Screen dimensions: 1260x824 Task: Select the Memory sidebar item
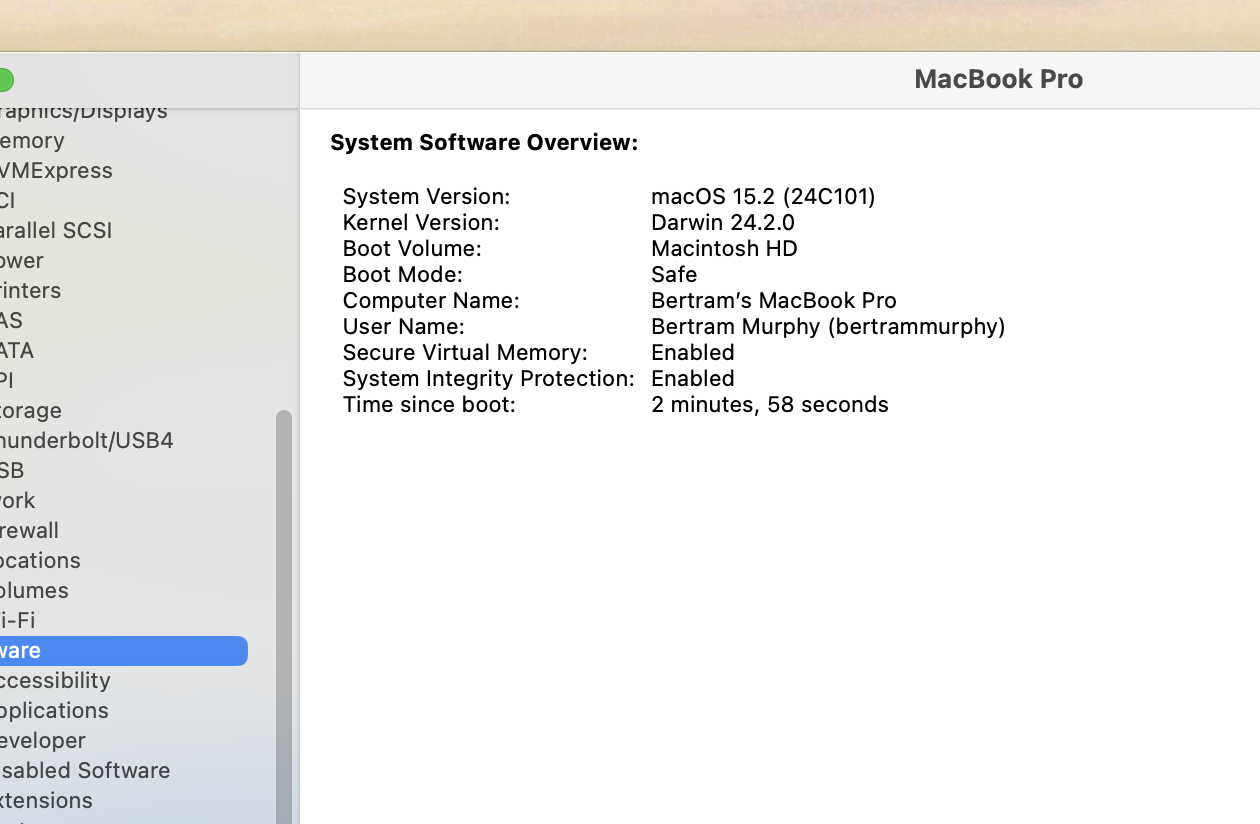click(32, 140)
